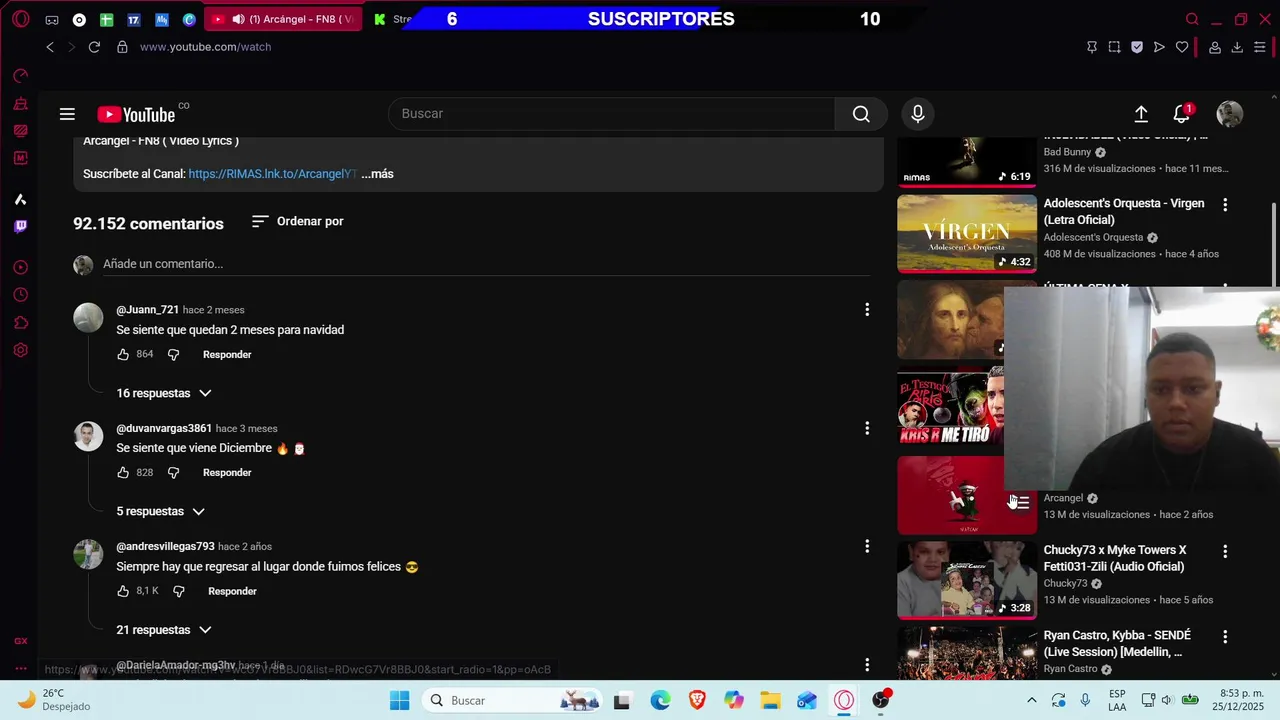
Task: Launch Brave browser from the taskbar
Action: [x=697, y=700]
